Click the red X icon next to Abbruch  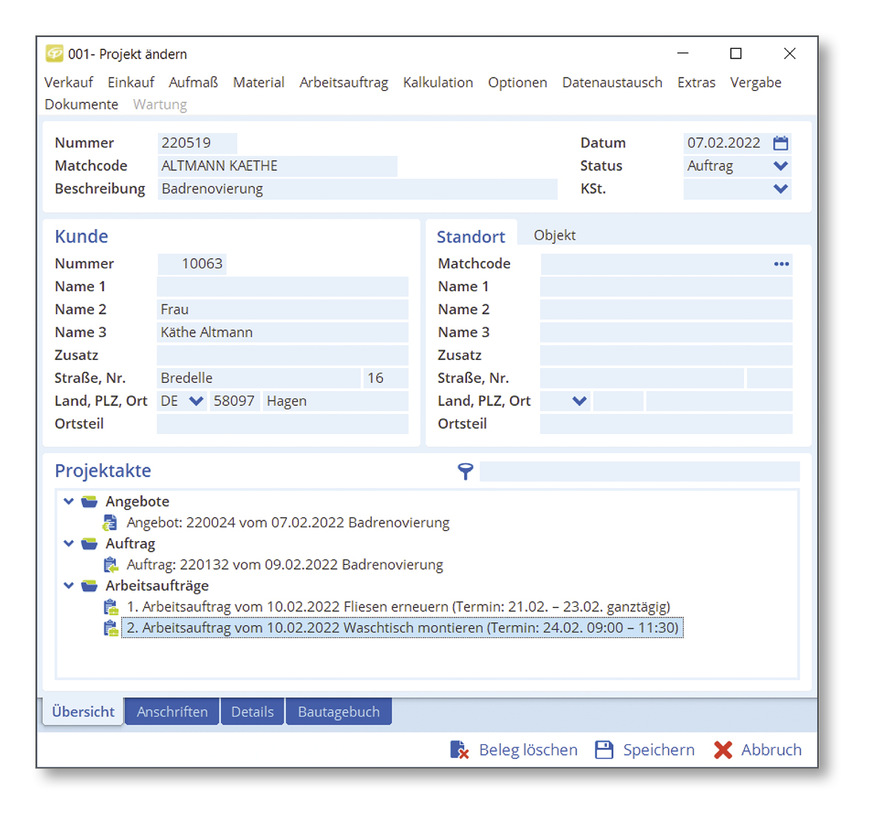[723, 749]
